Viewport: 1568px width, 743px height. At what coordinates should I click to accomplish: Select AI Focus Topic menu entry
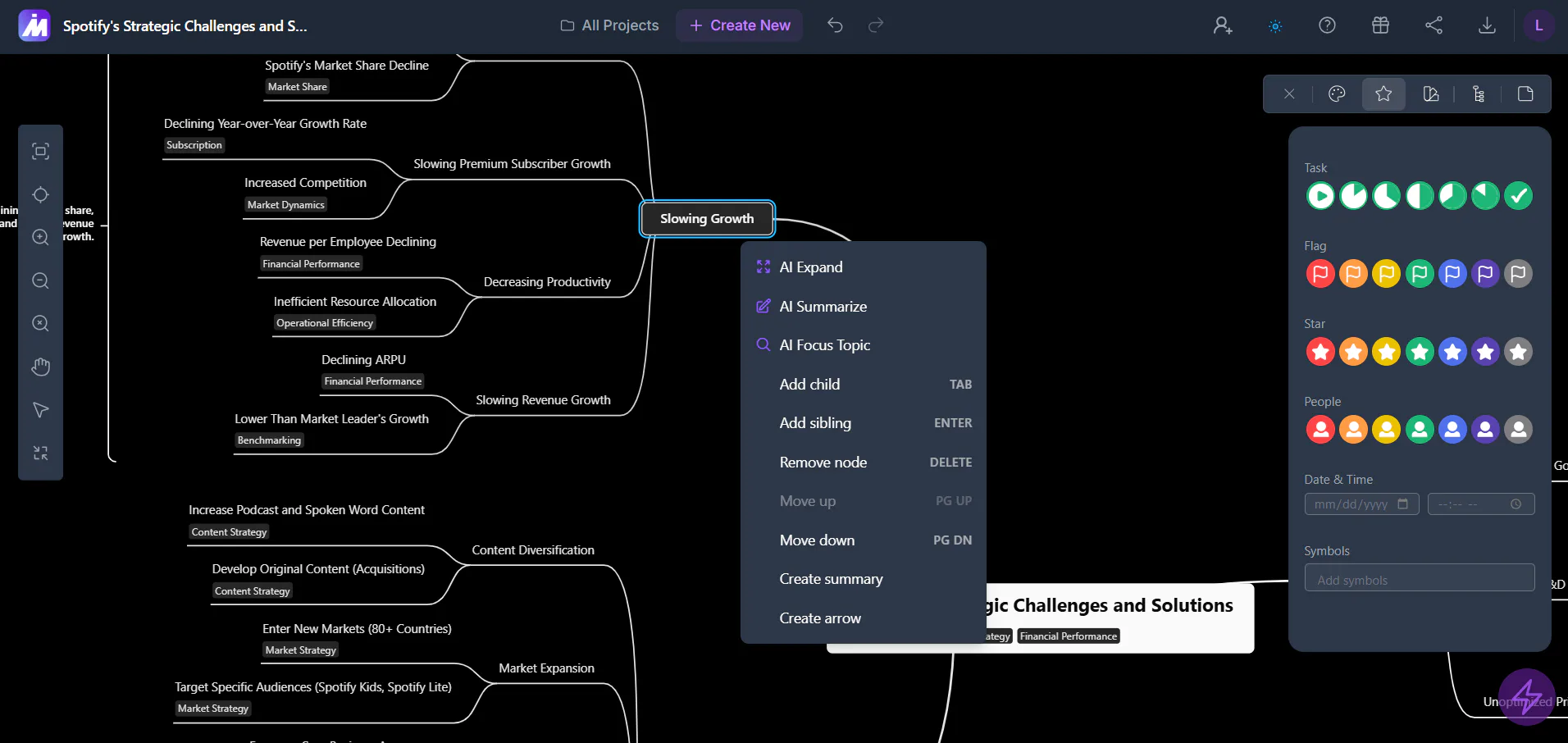click(x=864, y=345)
